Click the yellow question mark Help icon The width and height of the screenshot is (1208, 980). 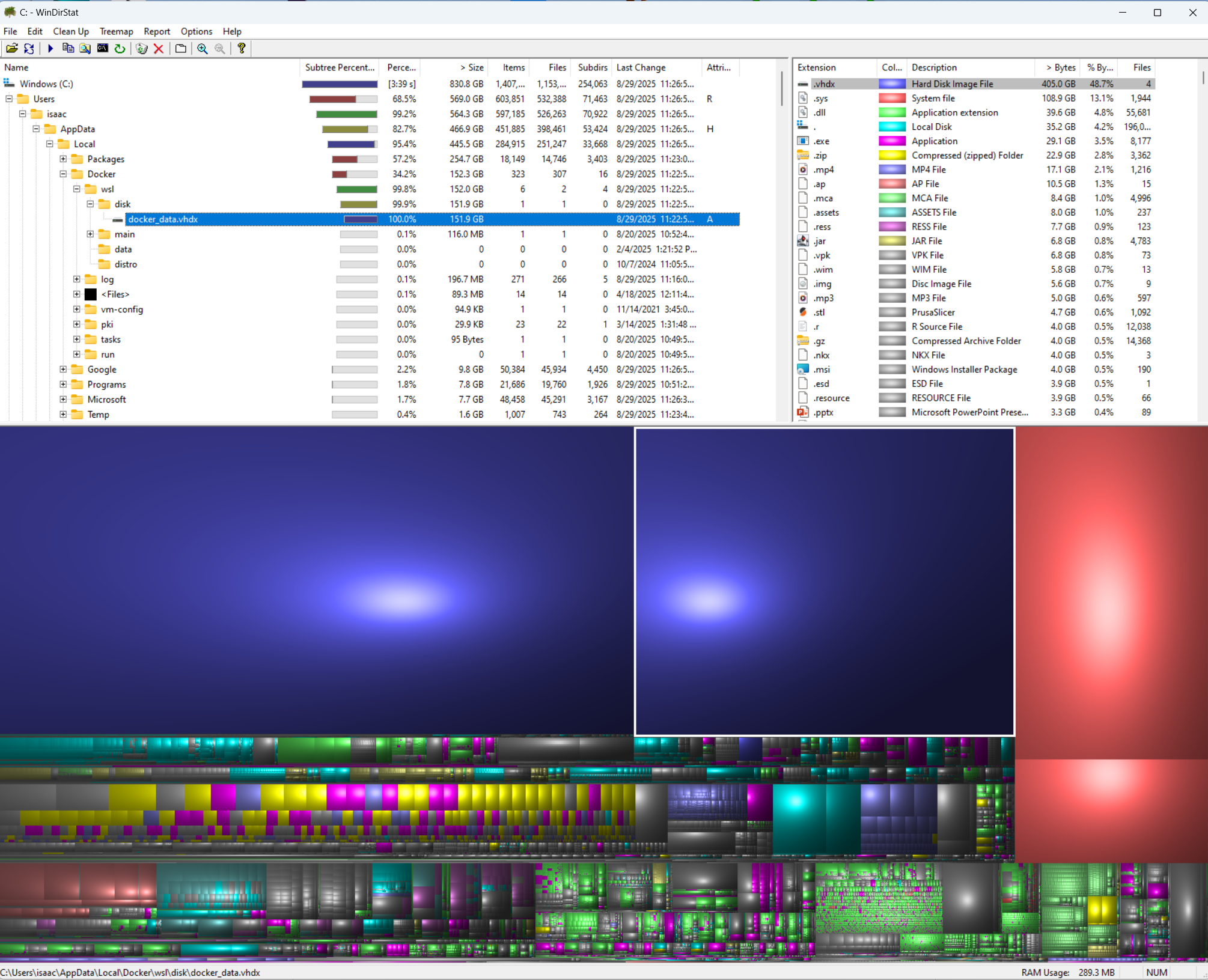coord(242,49)
